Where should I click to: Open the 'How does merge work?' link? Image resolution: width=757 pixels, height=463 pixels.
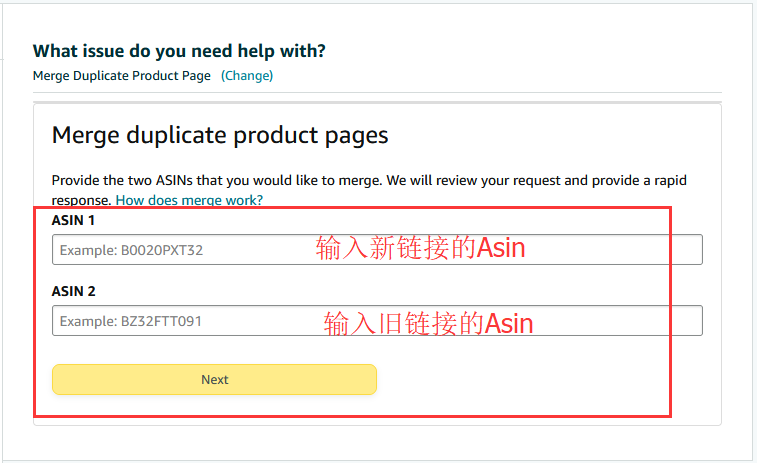[189, 200]
